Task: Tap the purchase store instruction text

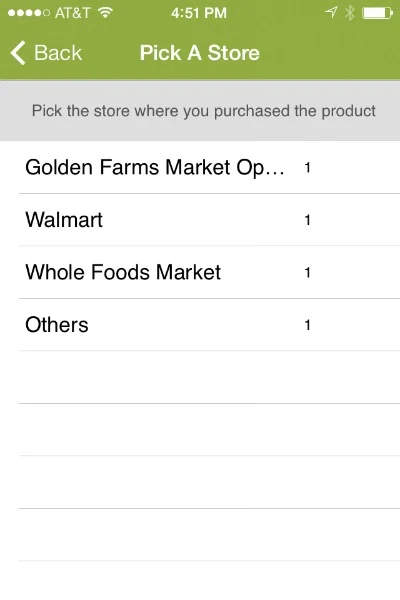Action: pos(204,111)
